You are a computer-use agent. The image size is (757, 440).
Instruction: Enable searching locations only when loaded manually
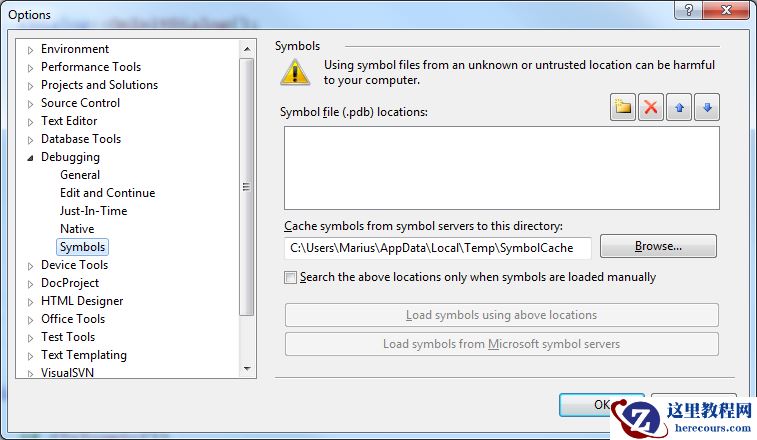291,277
